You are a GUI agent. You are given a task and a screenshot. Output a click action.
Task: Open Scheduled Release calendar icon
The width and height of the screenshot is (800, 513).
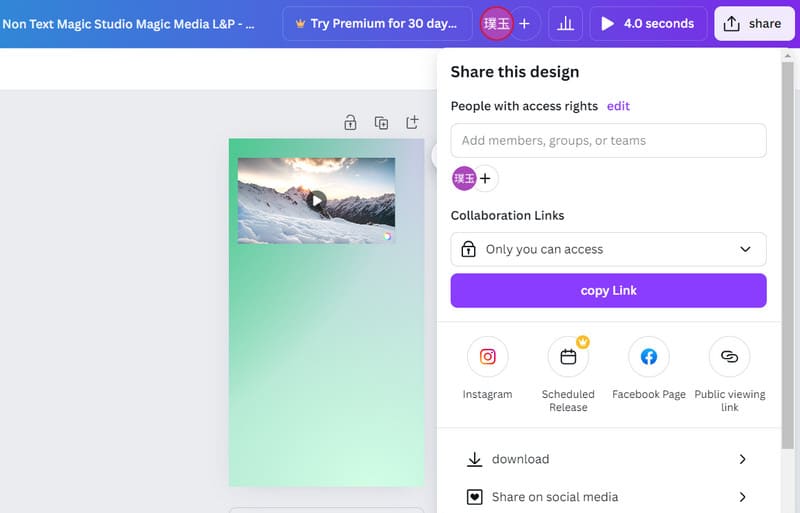[568, 357]
